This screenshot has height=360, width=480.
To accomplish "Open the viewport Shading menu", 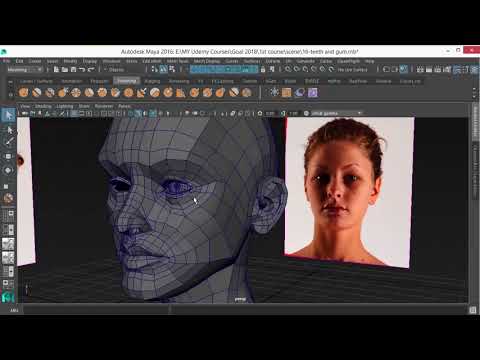I will point(43,106).
